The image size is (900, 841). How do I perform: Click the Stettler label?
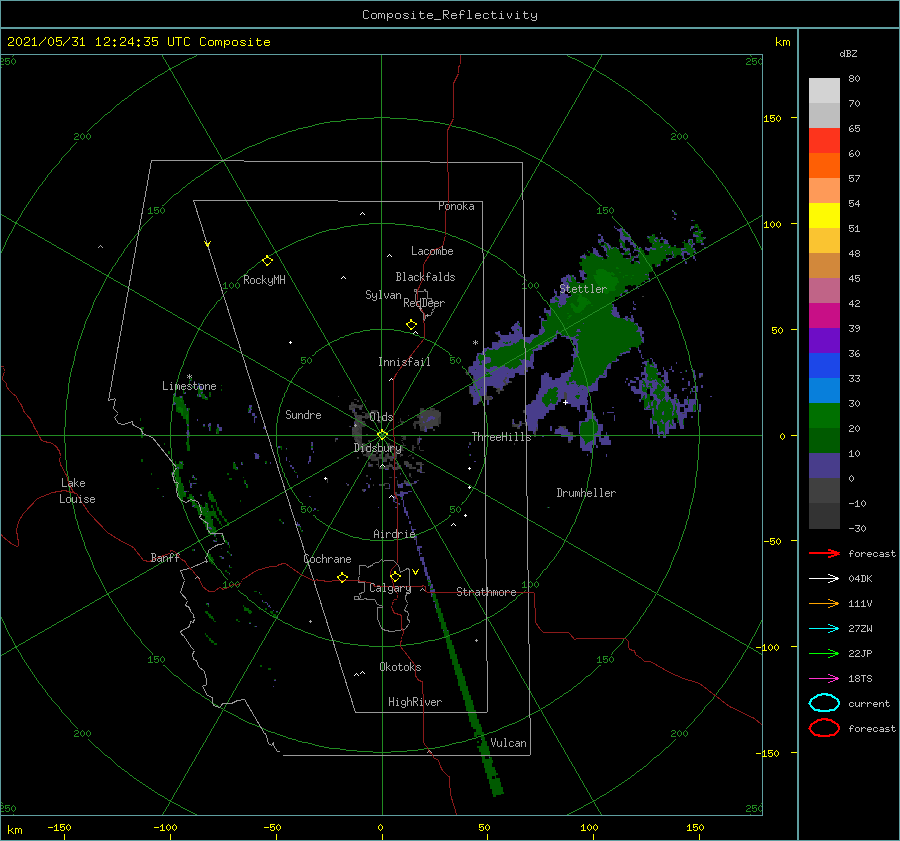point(583,289)
